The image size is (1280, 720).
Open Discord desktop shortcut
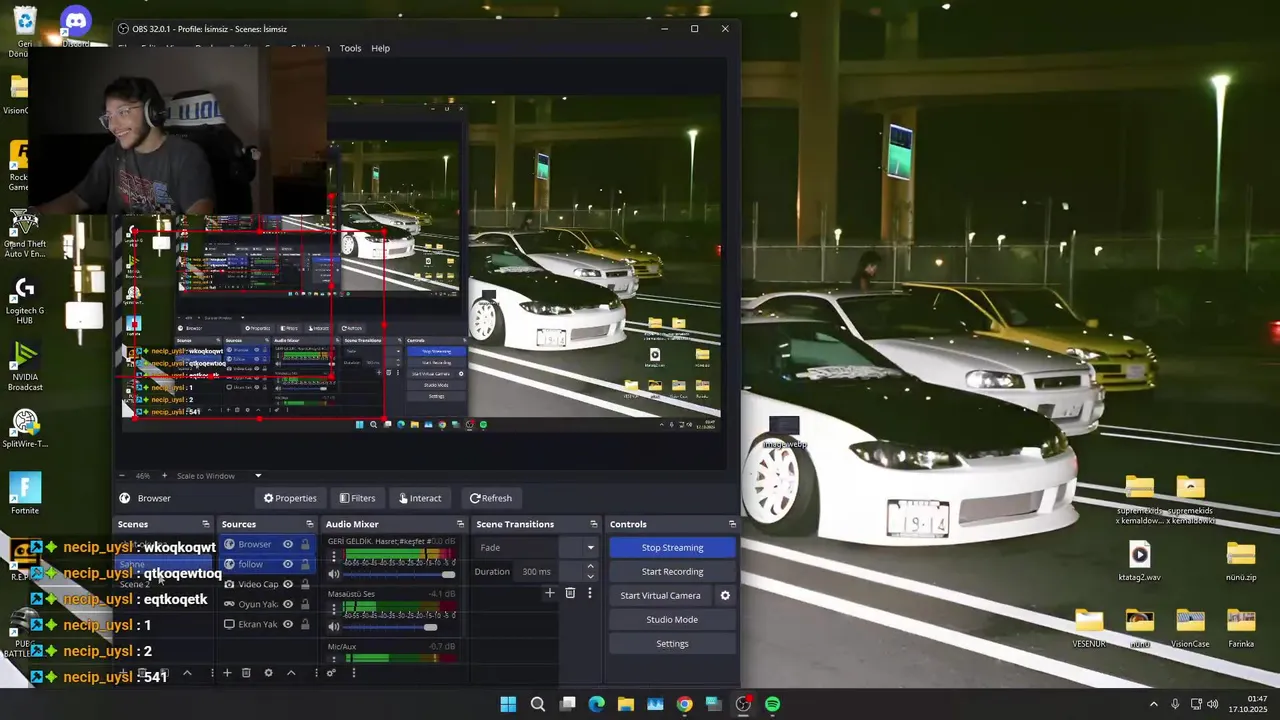click(76, 24)
